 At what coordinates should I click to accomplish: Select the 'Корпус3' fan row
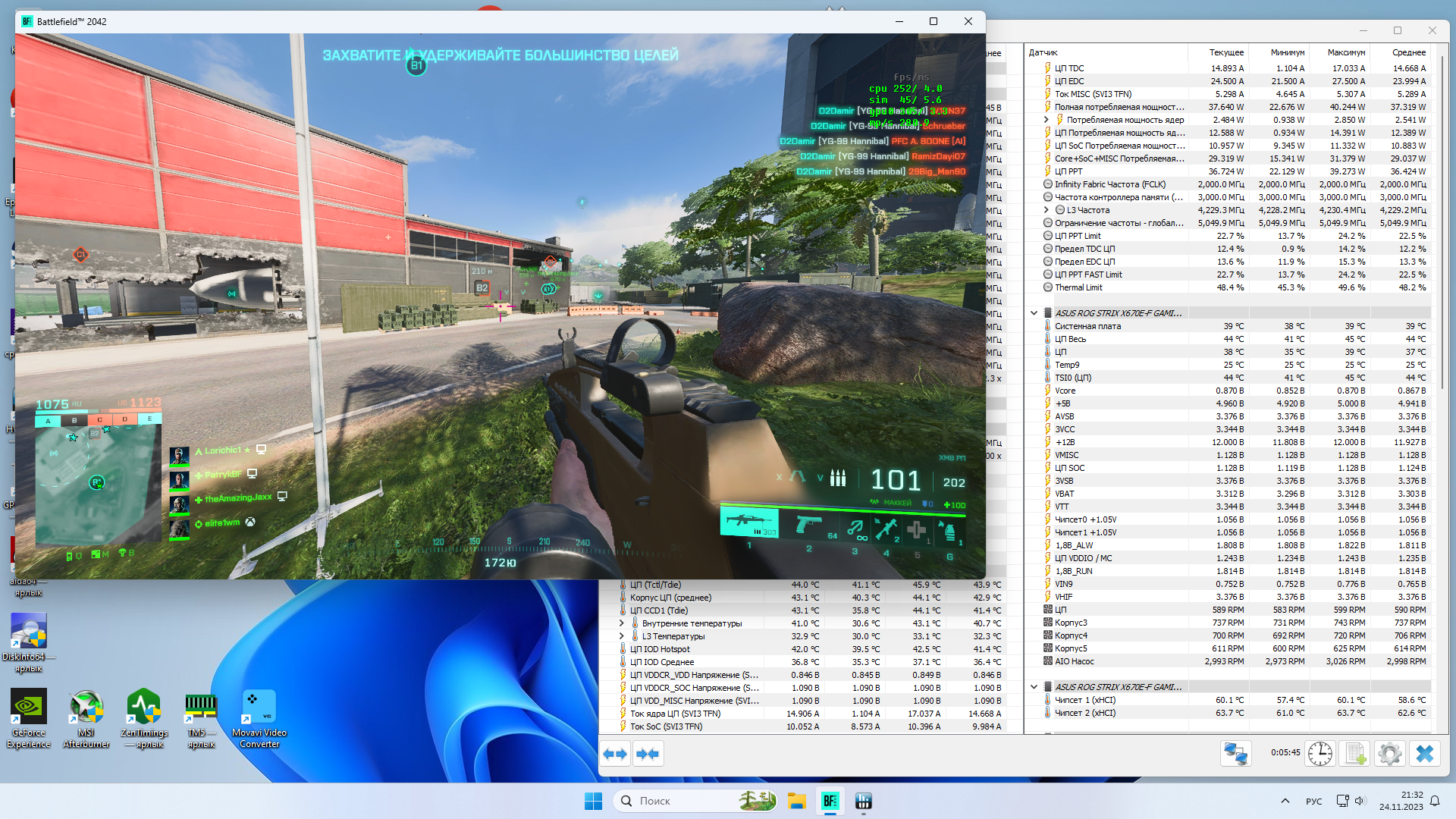1228,623
